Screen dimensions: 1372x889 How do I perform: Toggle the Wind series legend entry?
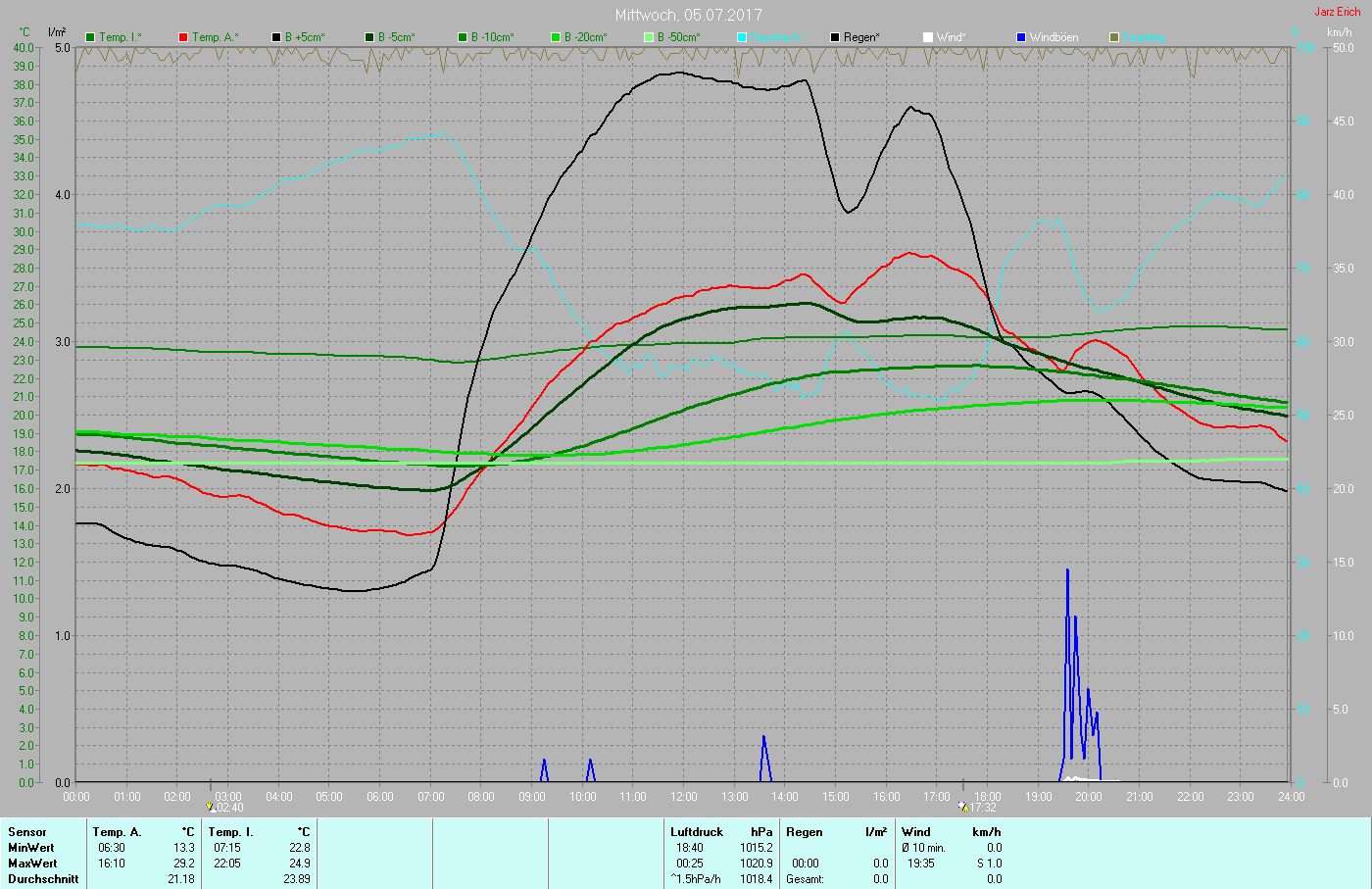[x=949, y=37]
